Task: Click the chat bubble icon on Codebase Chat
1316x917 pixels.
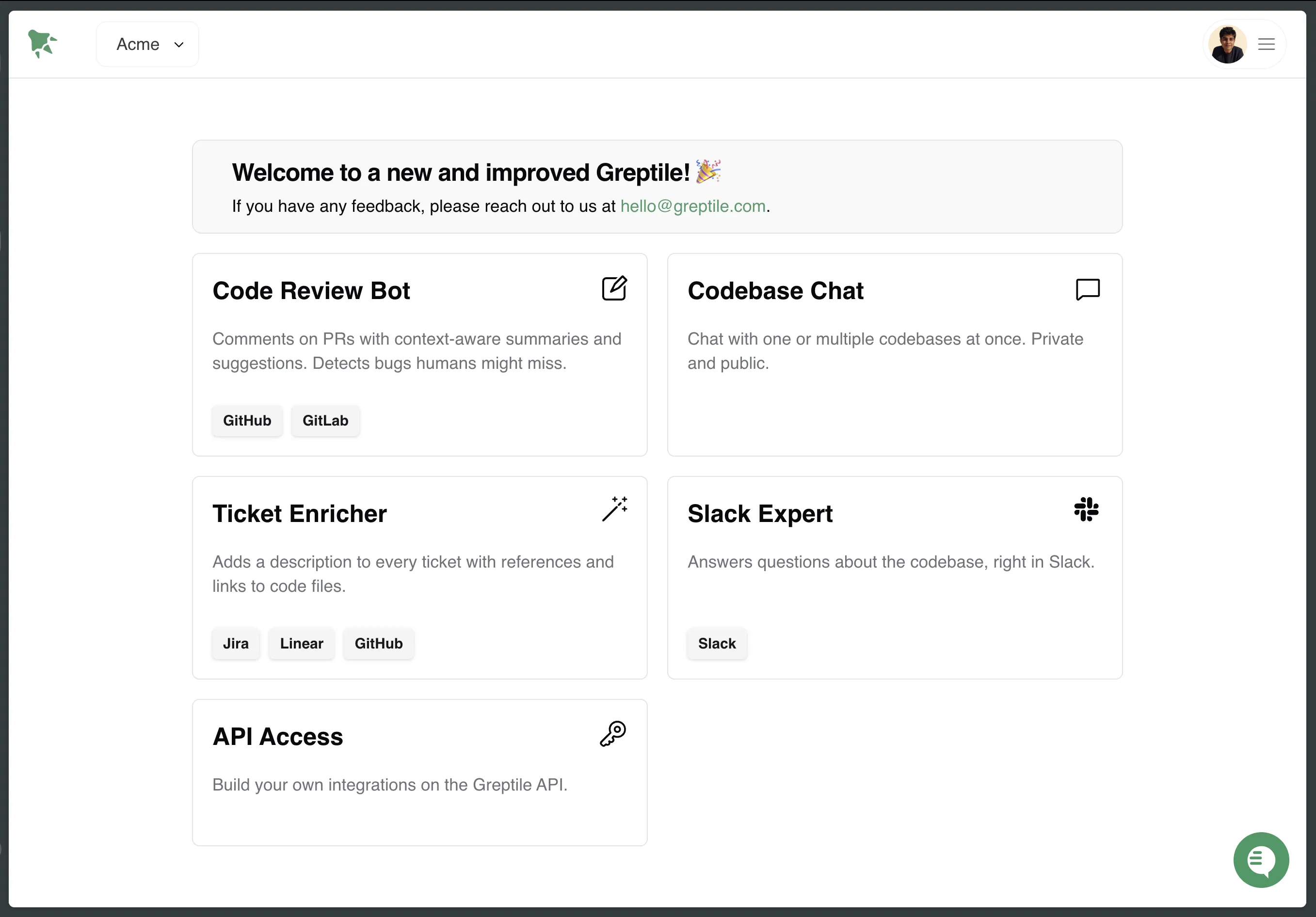Action: click(1088, 289)
